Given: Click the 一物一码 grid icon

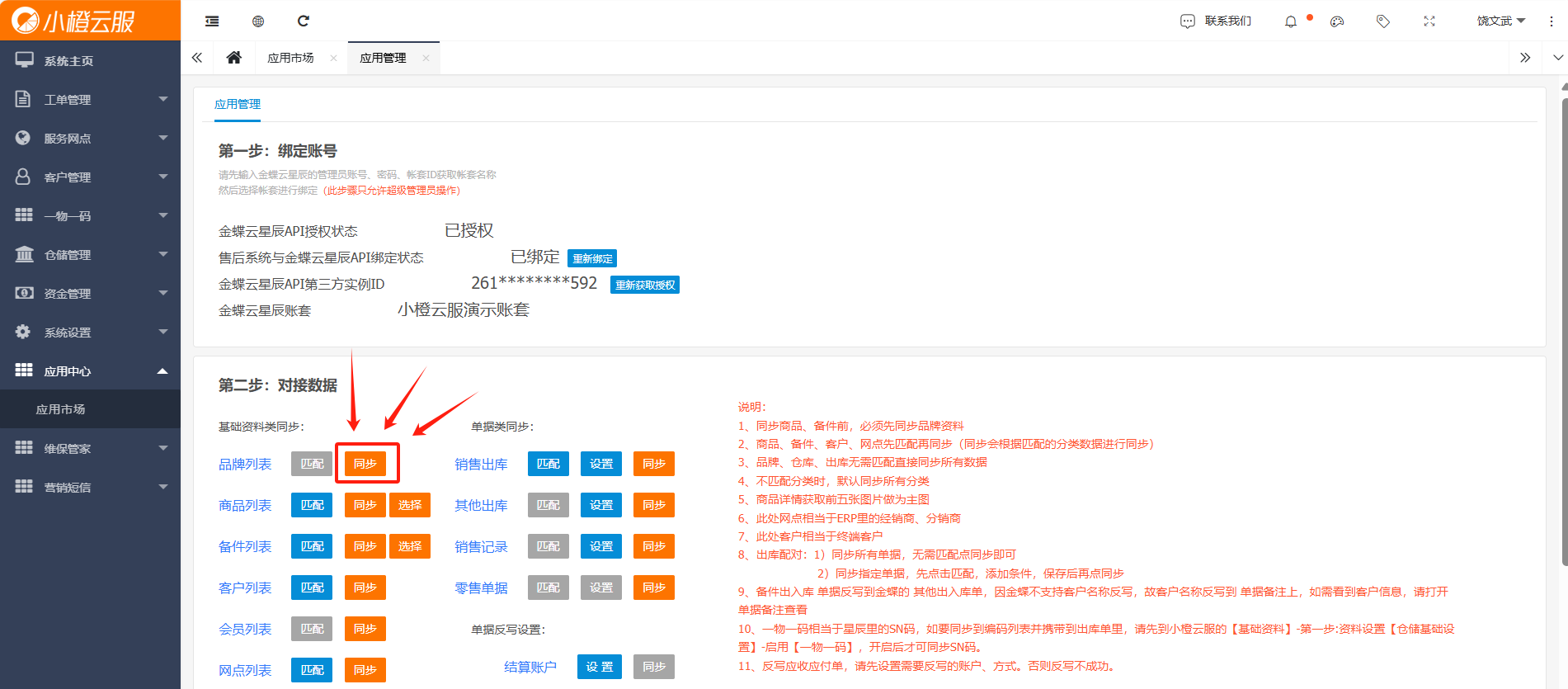Looking at the screenshot, I should (x=24, y=215).
